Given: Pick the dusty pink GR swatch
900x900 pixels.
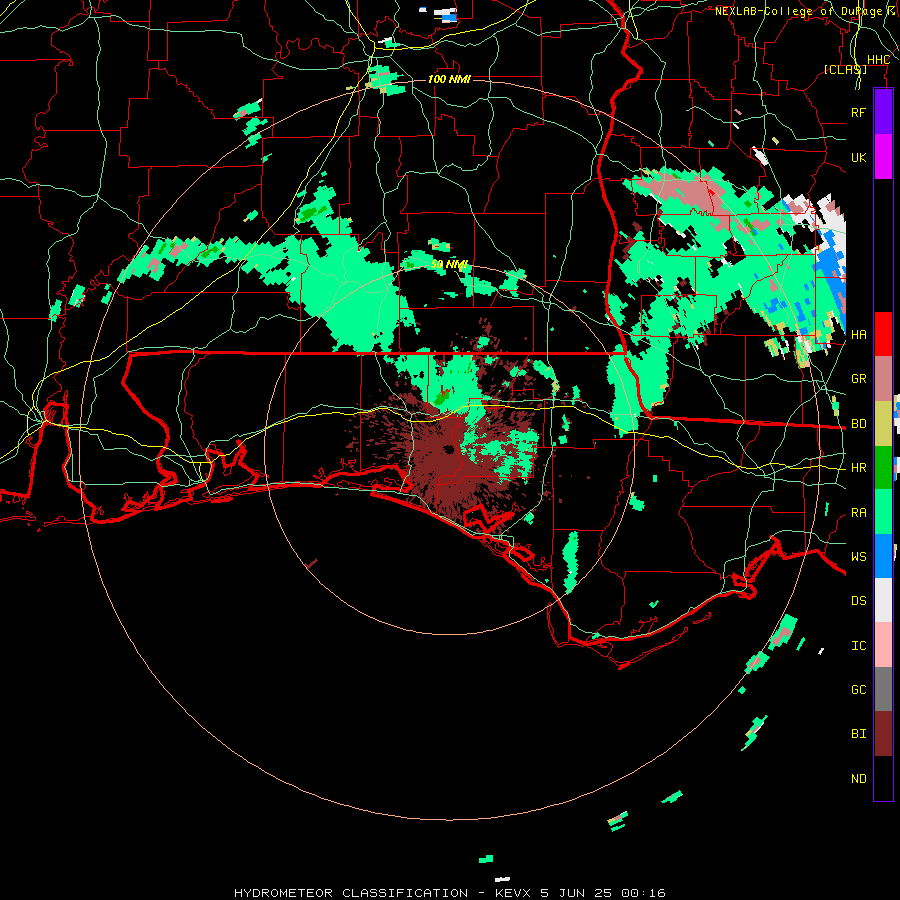Looking at the screenshot, I should 883,379.
